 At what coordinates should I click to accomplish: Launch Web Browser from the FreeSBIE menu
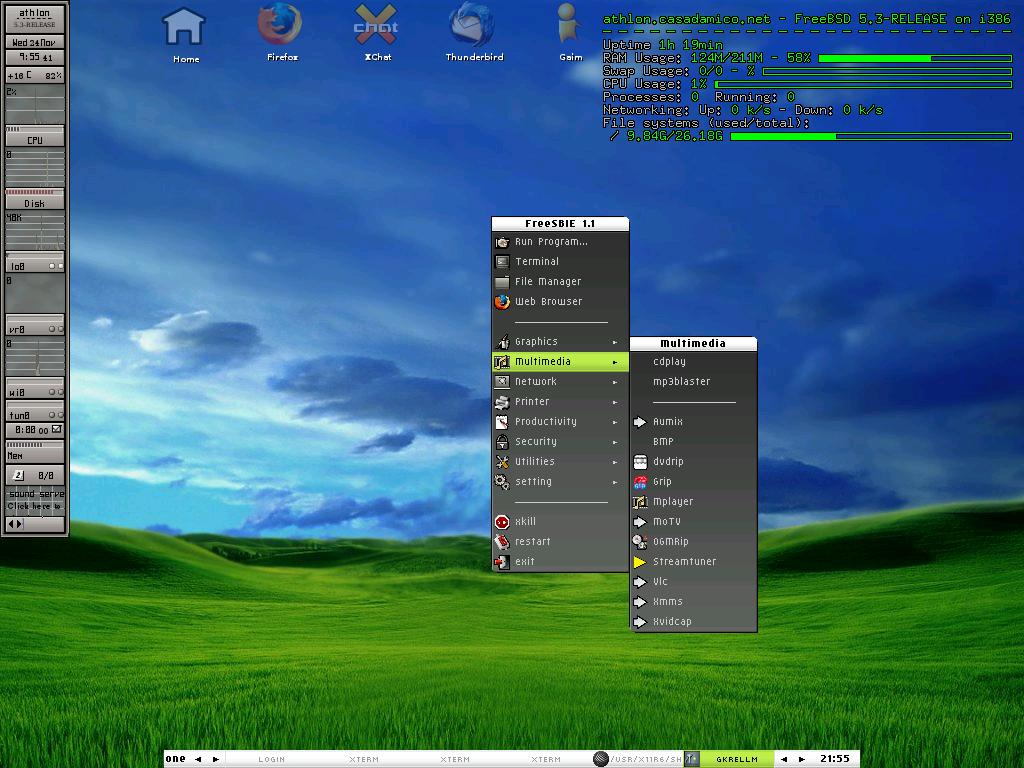click(560, 302)
